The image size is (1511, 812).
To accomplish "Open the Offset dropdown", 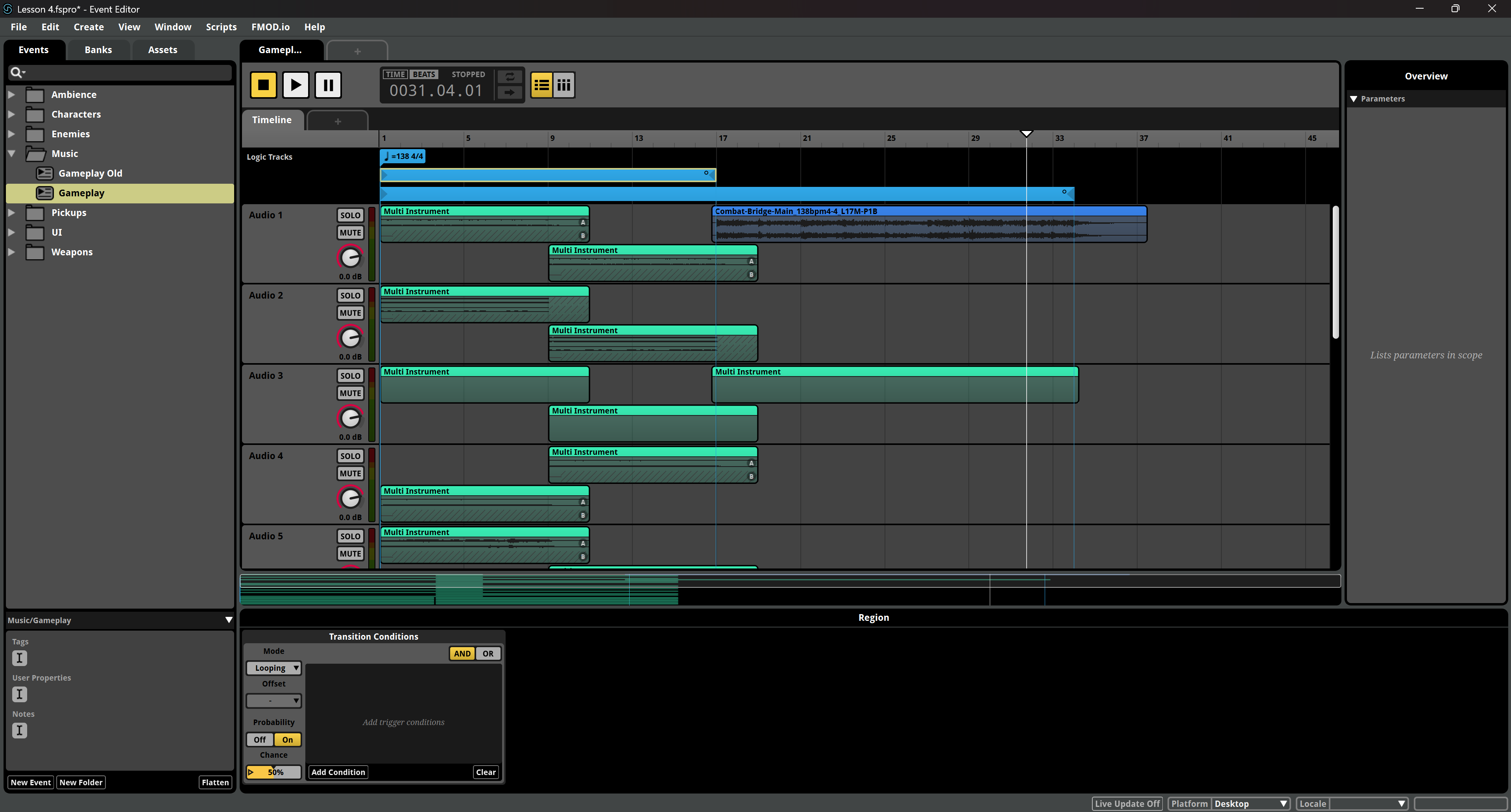I will point(274,701).
